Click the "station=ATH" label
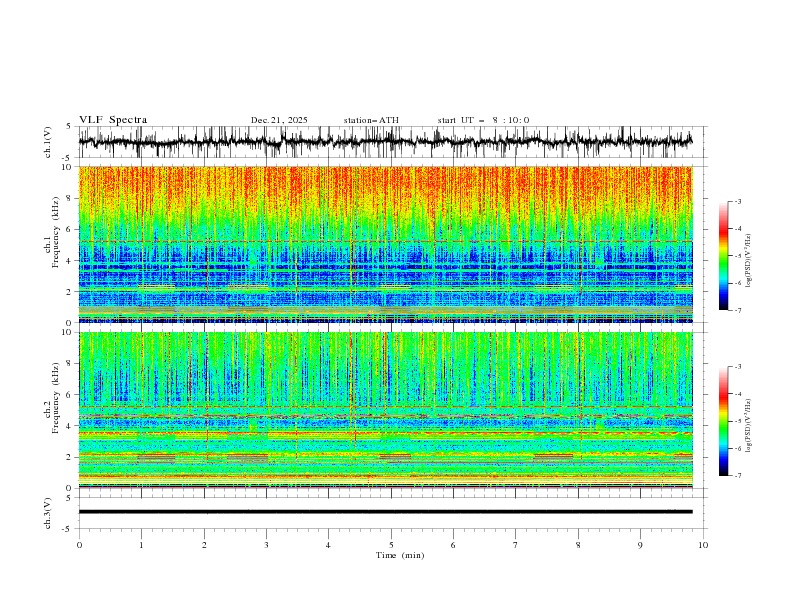The image size is (792, 612). point(371,120)
